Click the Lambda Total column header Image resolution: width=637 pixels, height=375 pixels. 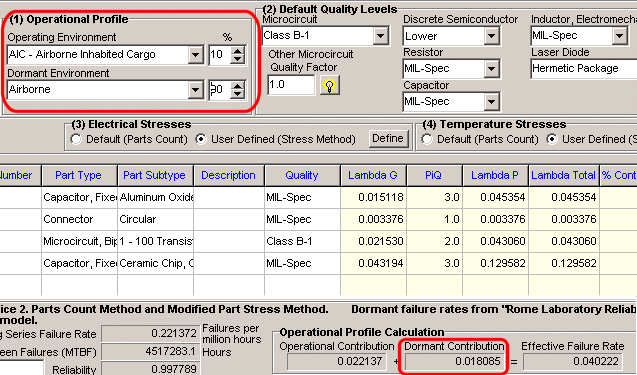click(563, 175)
